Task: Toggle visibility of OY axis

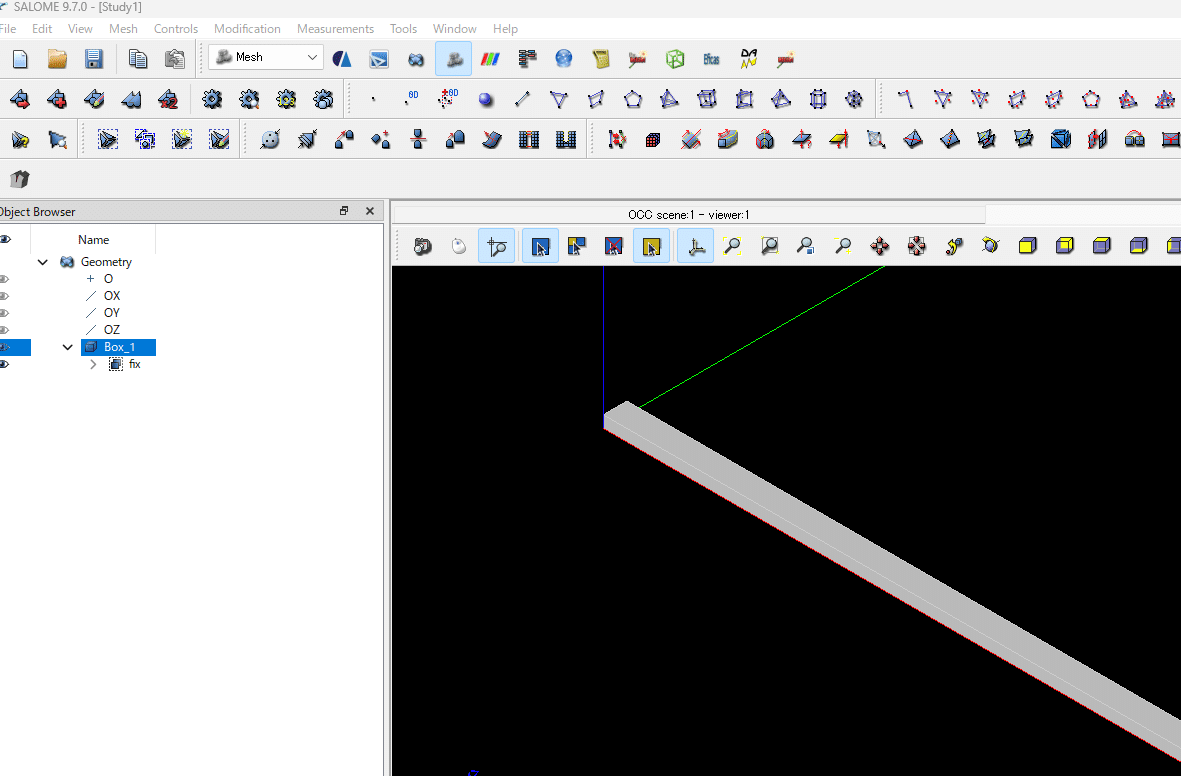Action: (x=5, y=313)
